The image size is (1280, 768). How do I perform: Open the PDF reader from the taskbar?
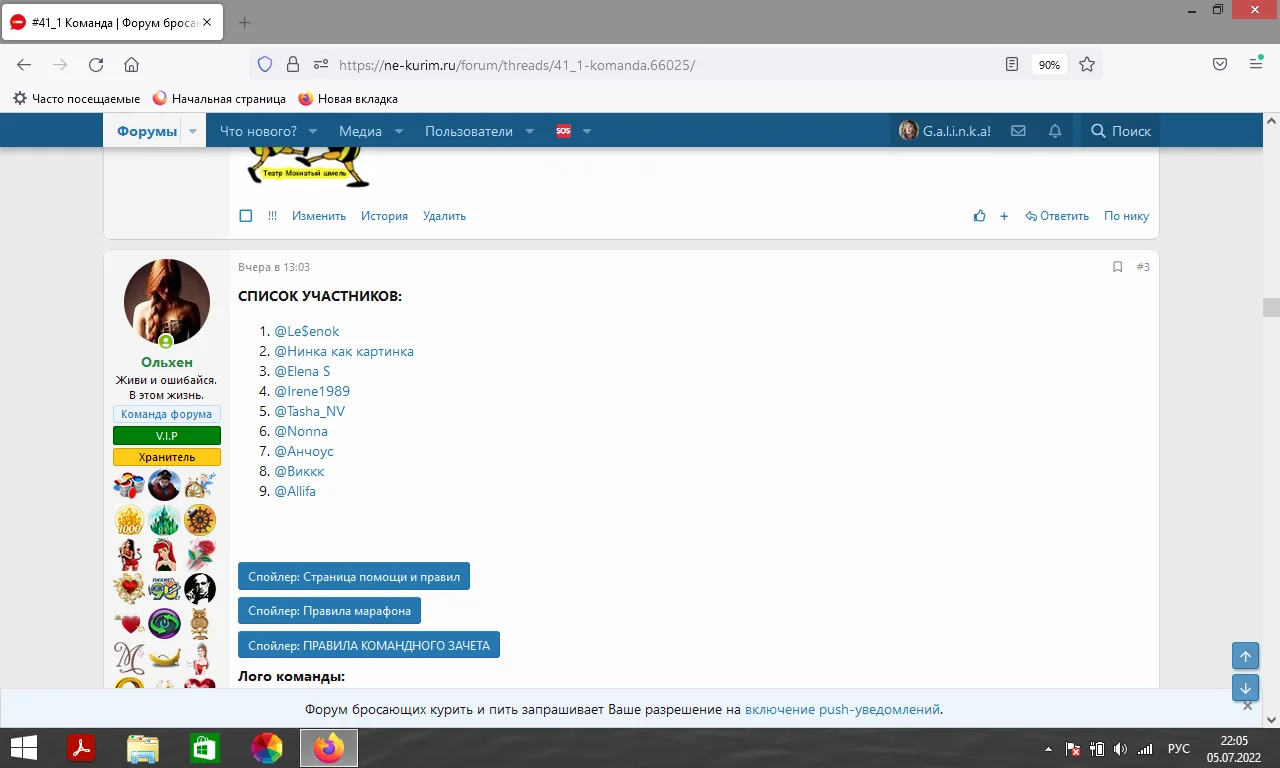[80, 748]
